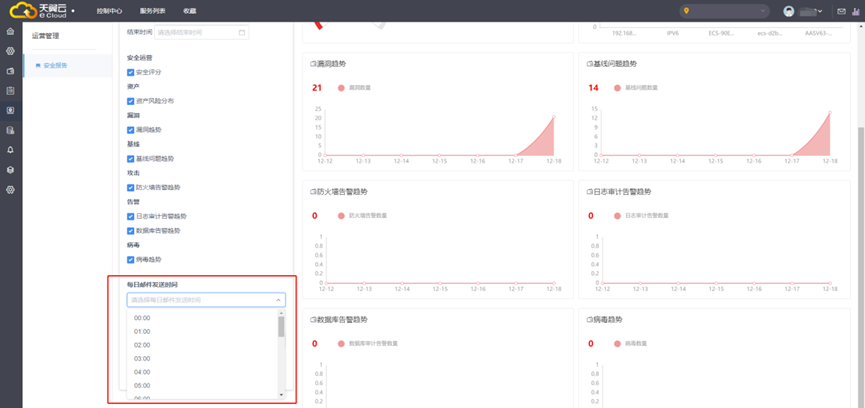Click the bar chart icon in the top bar
Viewport: 865px width, 408px height.
856,11
